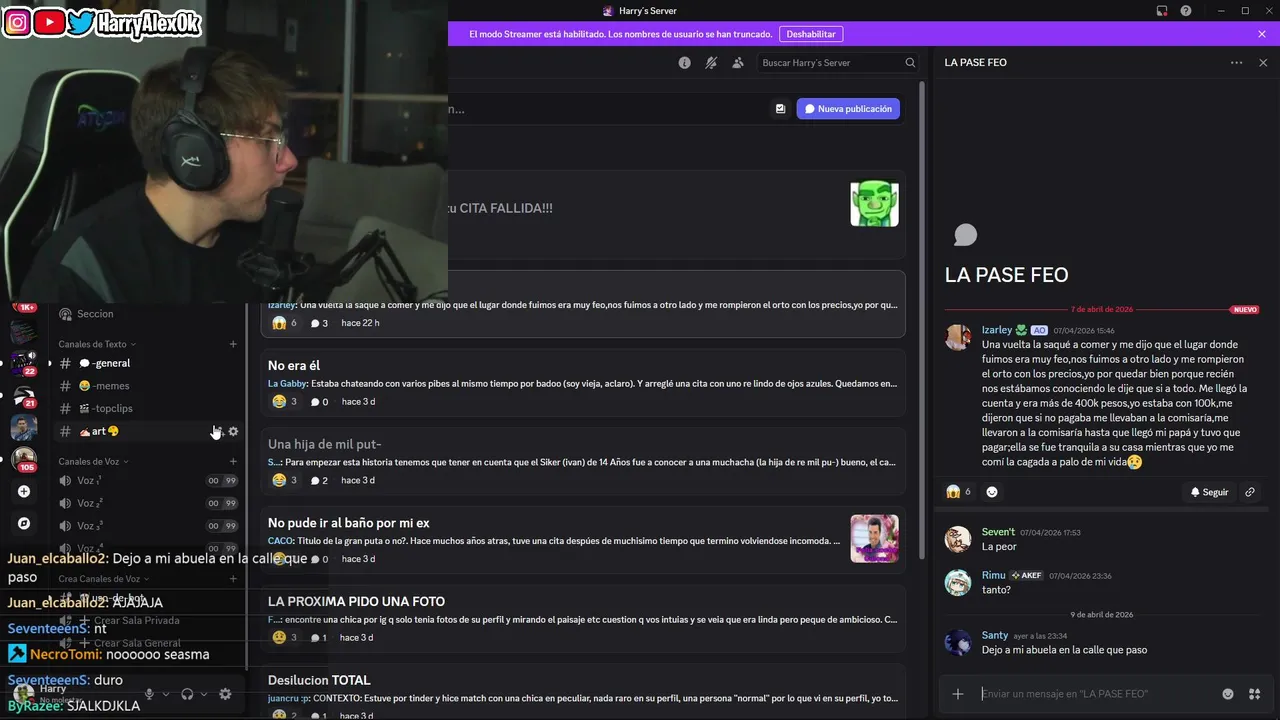Select the -general text channel
Image resolution: width=1280 pixels, height=720 pixels.
click(147, 363)
